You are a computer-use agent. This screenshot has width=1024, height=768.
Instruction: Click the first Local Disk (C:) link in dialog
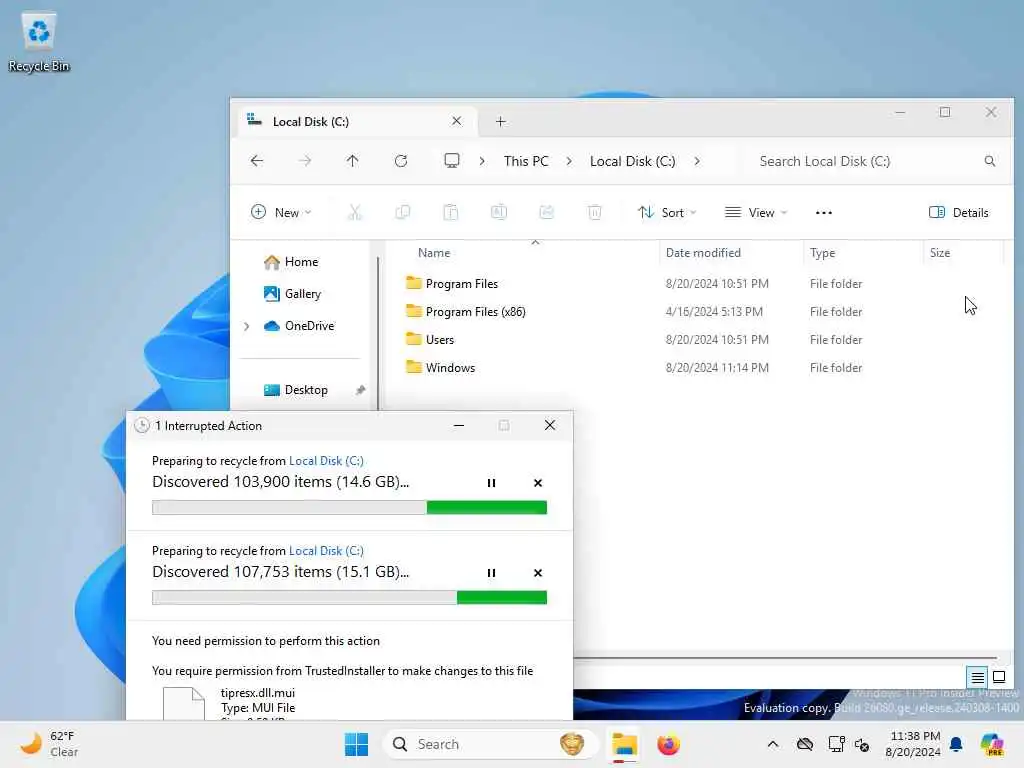click(x=326, y=460)
